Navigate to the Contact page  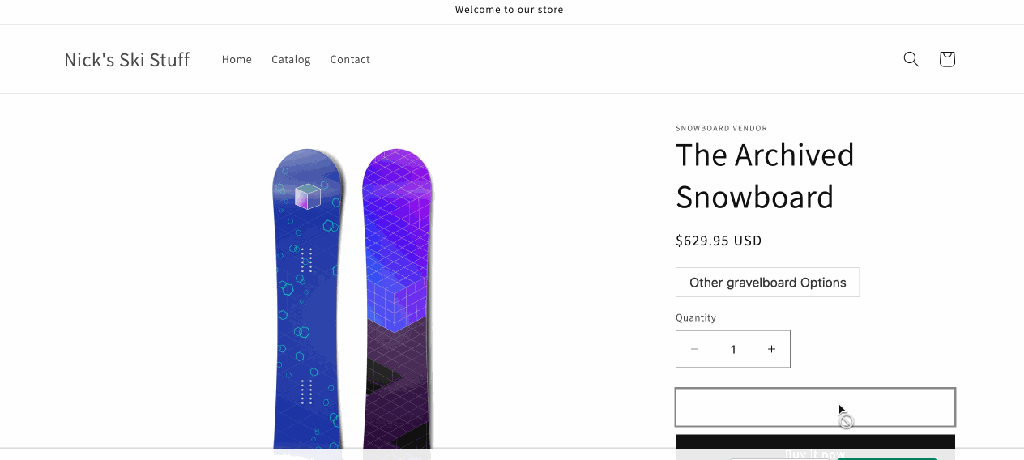pyautogui.click(x=350, y=59)
